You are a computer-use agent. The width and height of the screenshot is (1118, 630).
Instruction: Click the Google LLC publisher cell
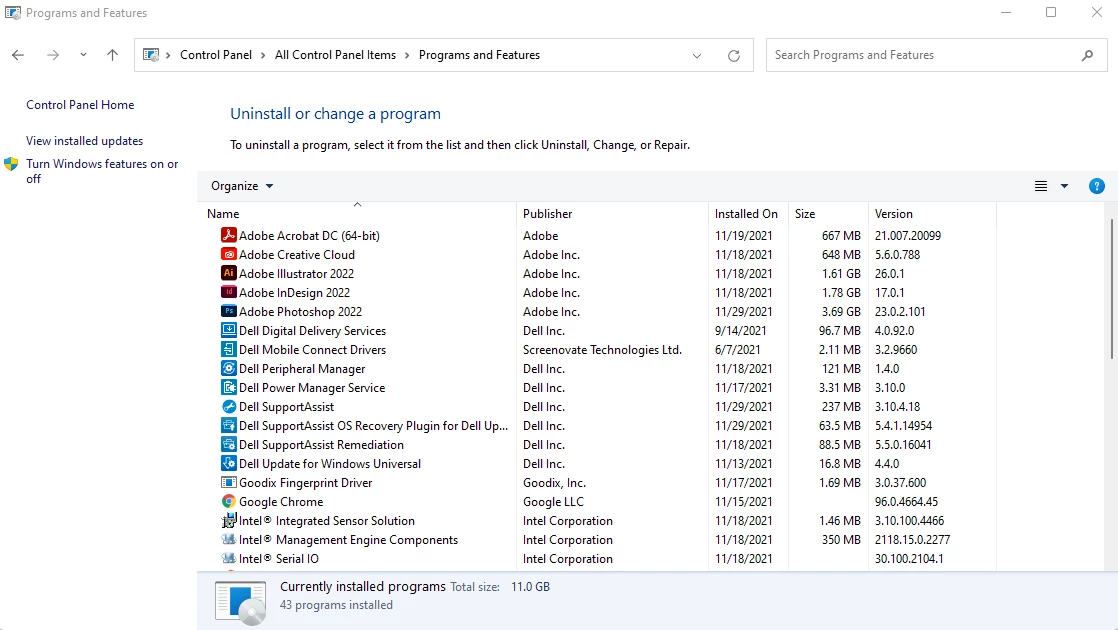tap(553, 501)
